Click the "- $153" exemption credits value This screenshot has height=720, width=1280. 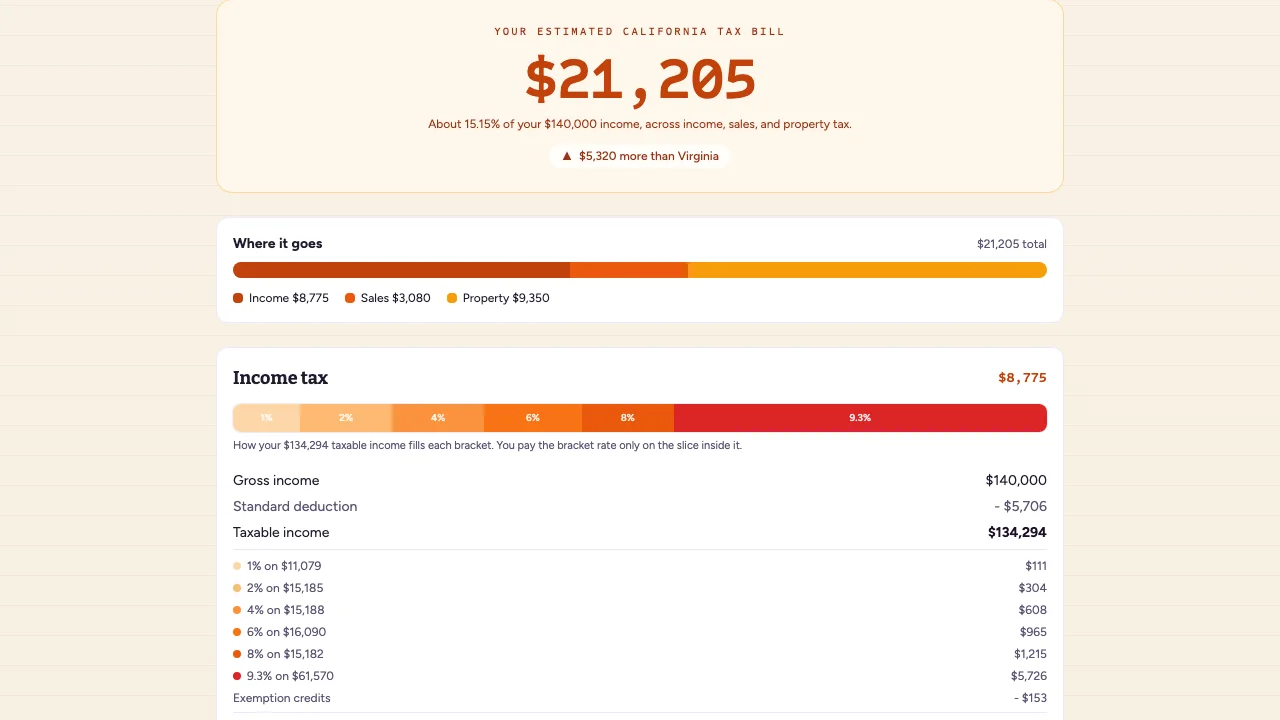tap(1030, 698)
